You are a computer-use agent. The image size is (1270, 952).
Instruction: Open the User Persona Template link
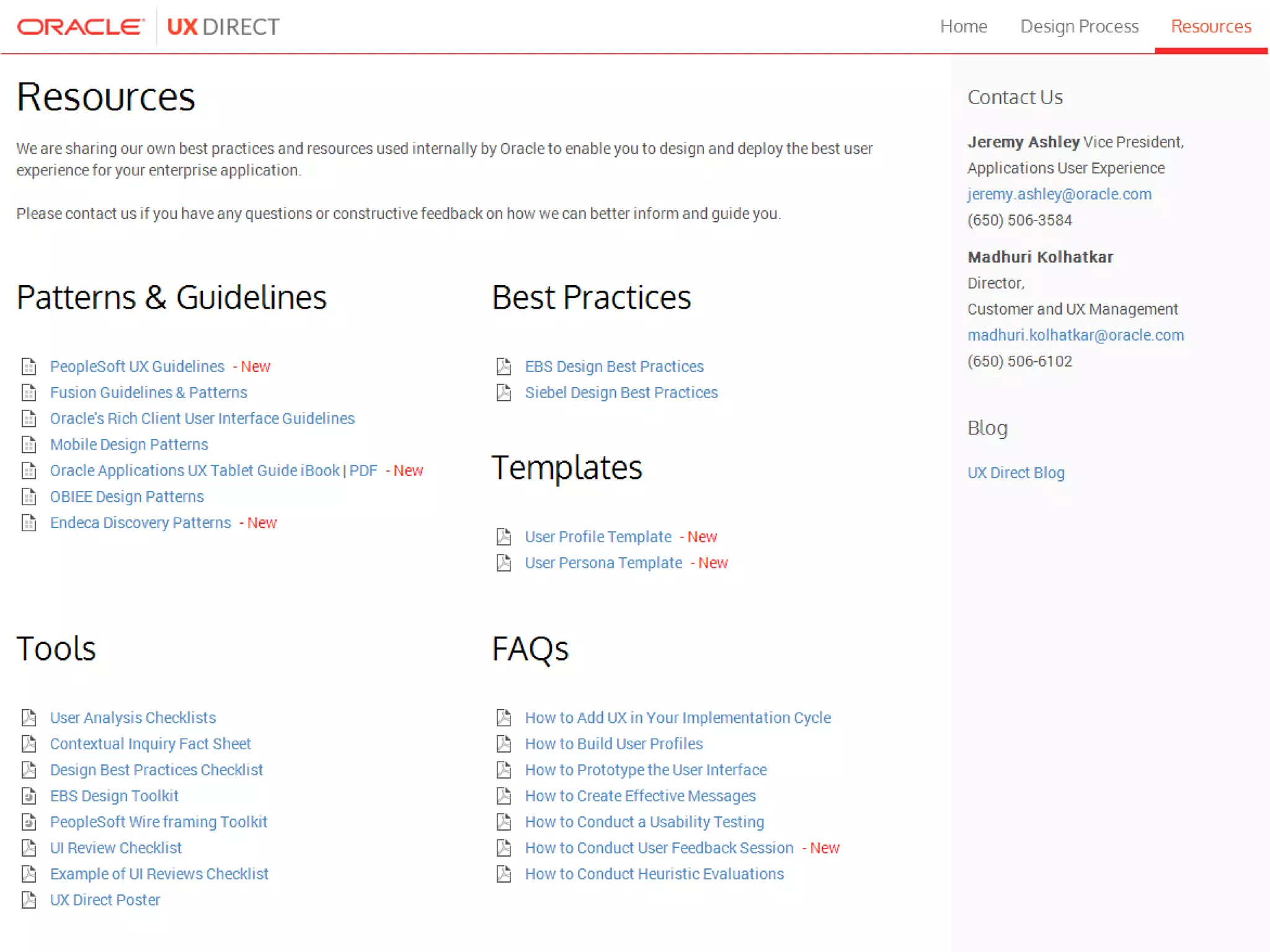(x=603, y=563)
